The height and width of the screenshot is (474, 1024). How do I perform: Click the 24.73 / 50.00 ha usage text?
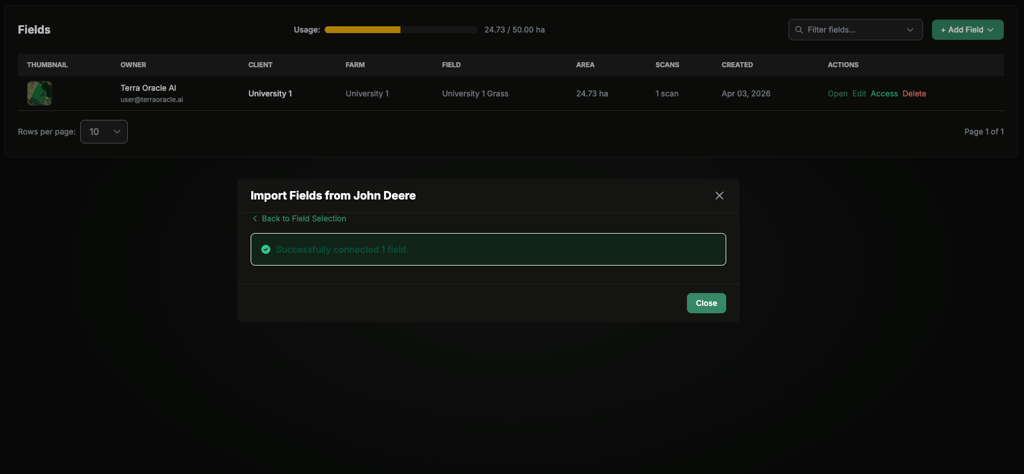pos(516,30)
